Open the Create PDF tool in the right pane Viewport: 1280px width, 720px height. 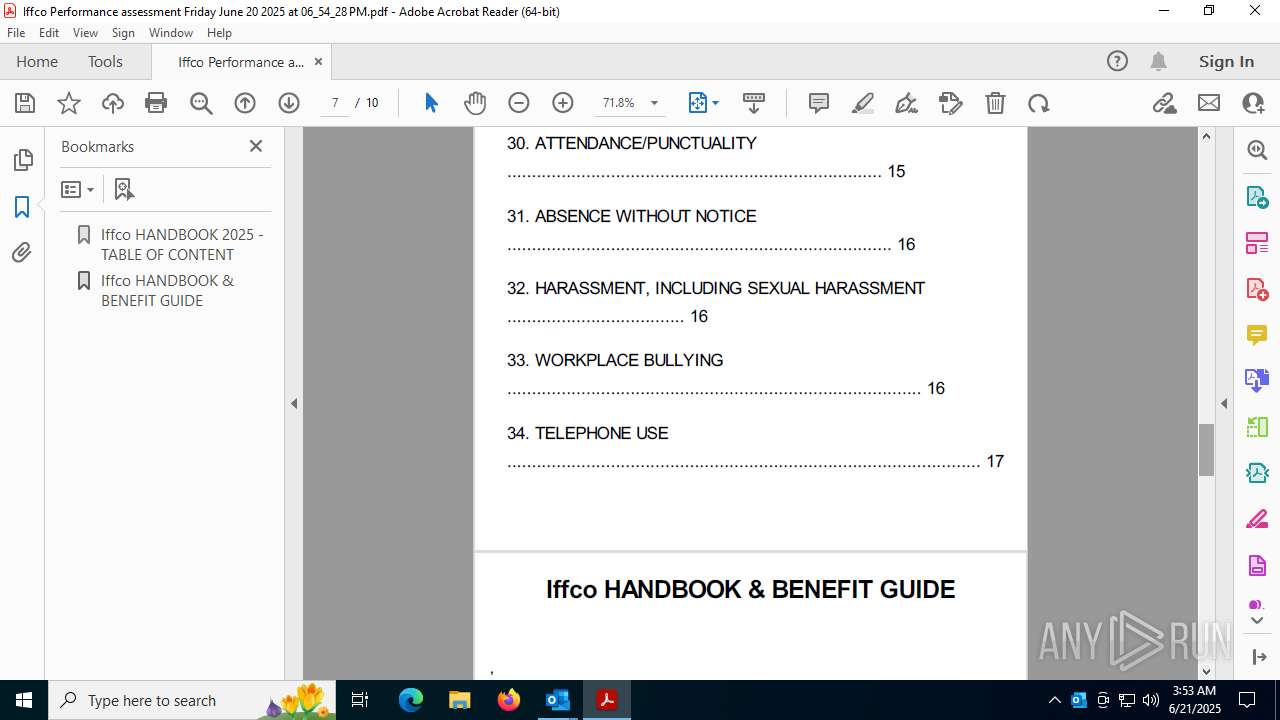tap(1257, 288)
